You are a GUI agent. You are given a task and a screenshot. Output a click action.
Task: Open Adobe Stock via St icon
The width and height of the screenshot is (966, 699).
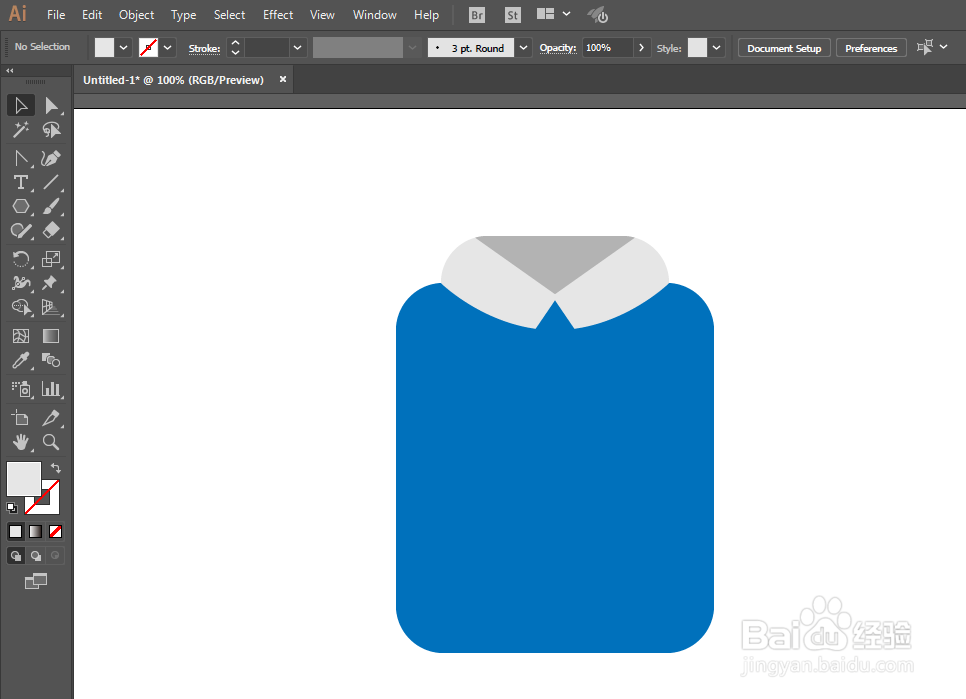[x=513, y=15]
